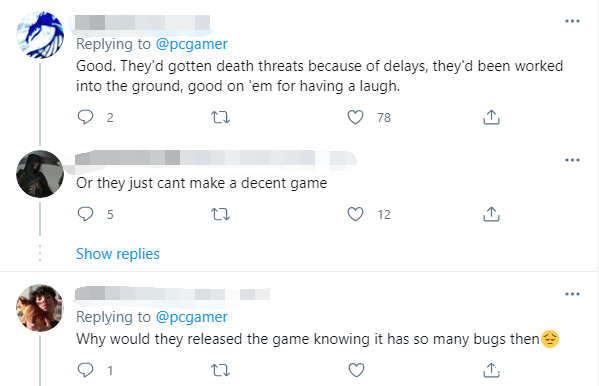Share the "decent game" tweet

coord(491,214)
